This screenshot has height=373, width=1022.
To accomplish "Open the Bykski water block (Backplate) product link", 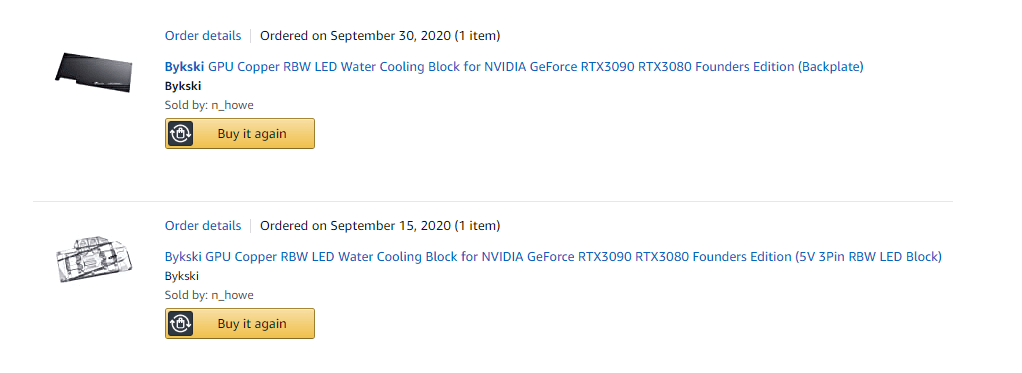I will click(x=514, y=67).
